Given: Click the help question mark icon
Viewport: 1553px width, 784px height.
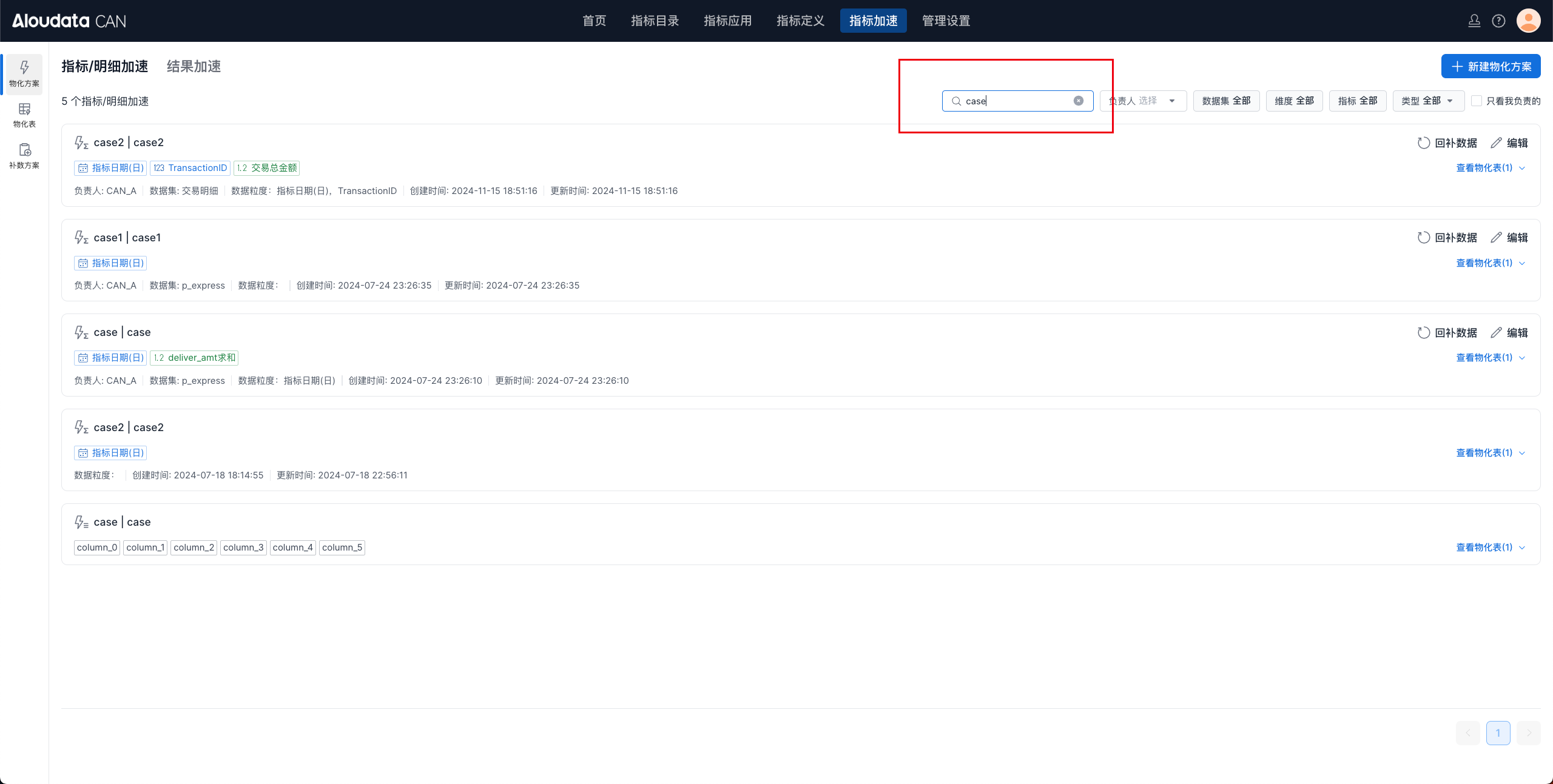Looking at the screenshot, I should (x=1498, y=21).
